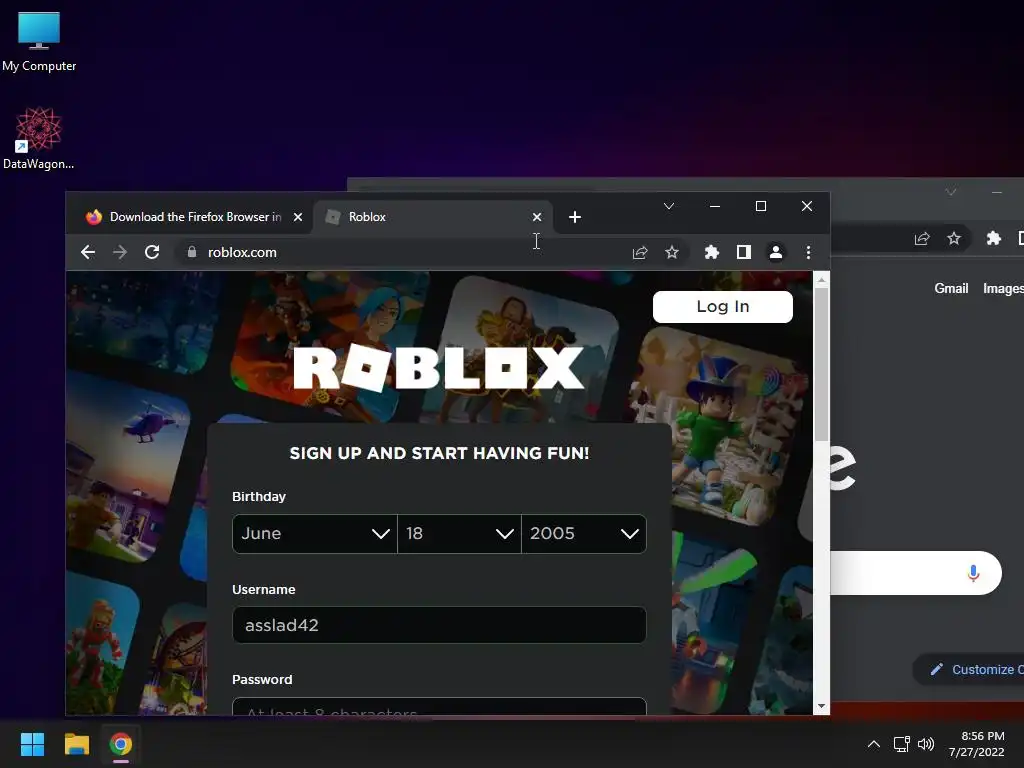Click bookmark star in background Chrome window
This screenshot has height=768, width=1024.
(954, 238)
